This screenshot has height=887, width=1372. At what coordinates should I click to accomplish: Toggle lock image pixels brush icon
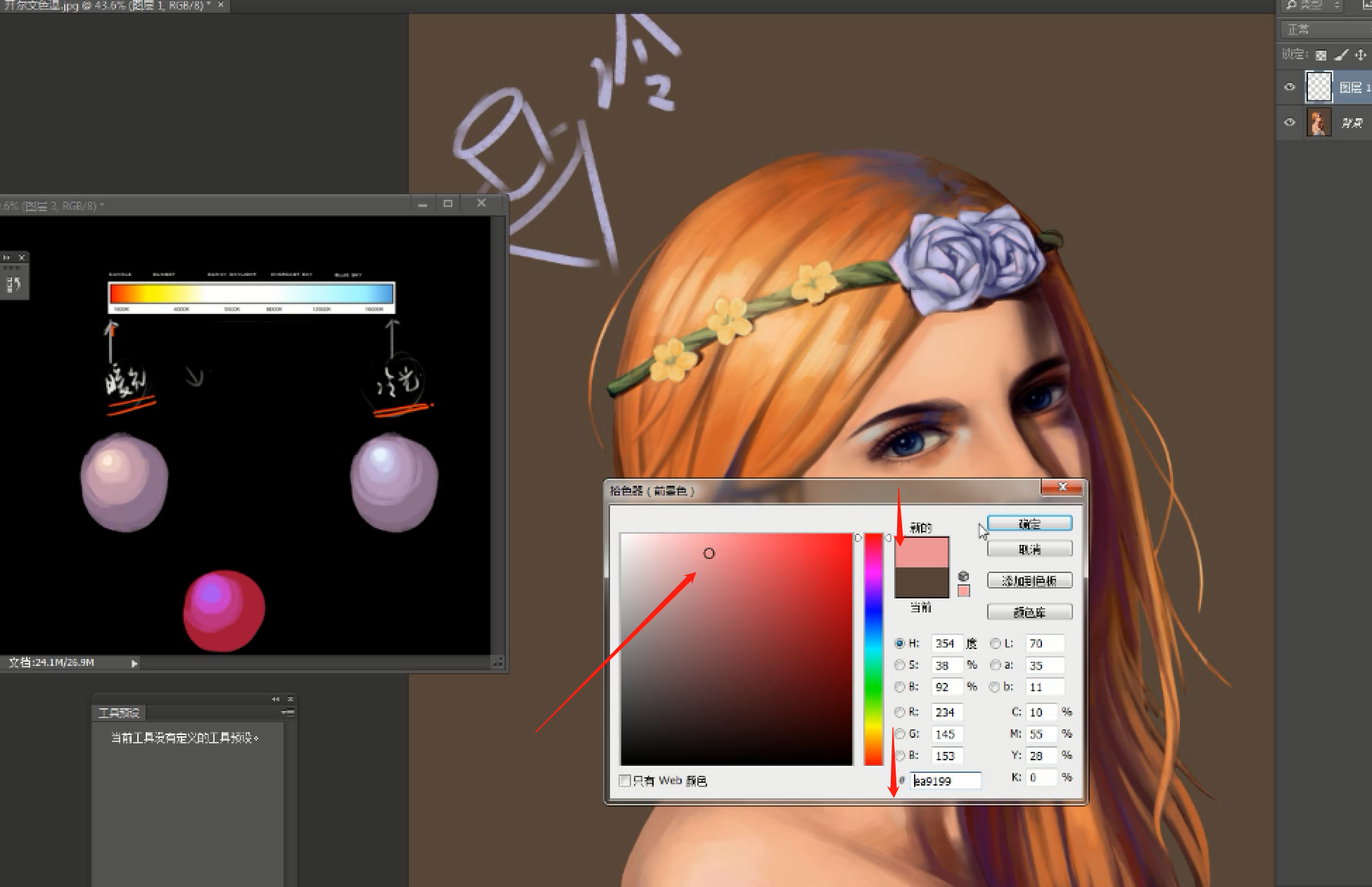point(1341,55)
